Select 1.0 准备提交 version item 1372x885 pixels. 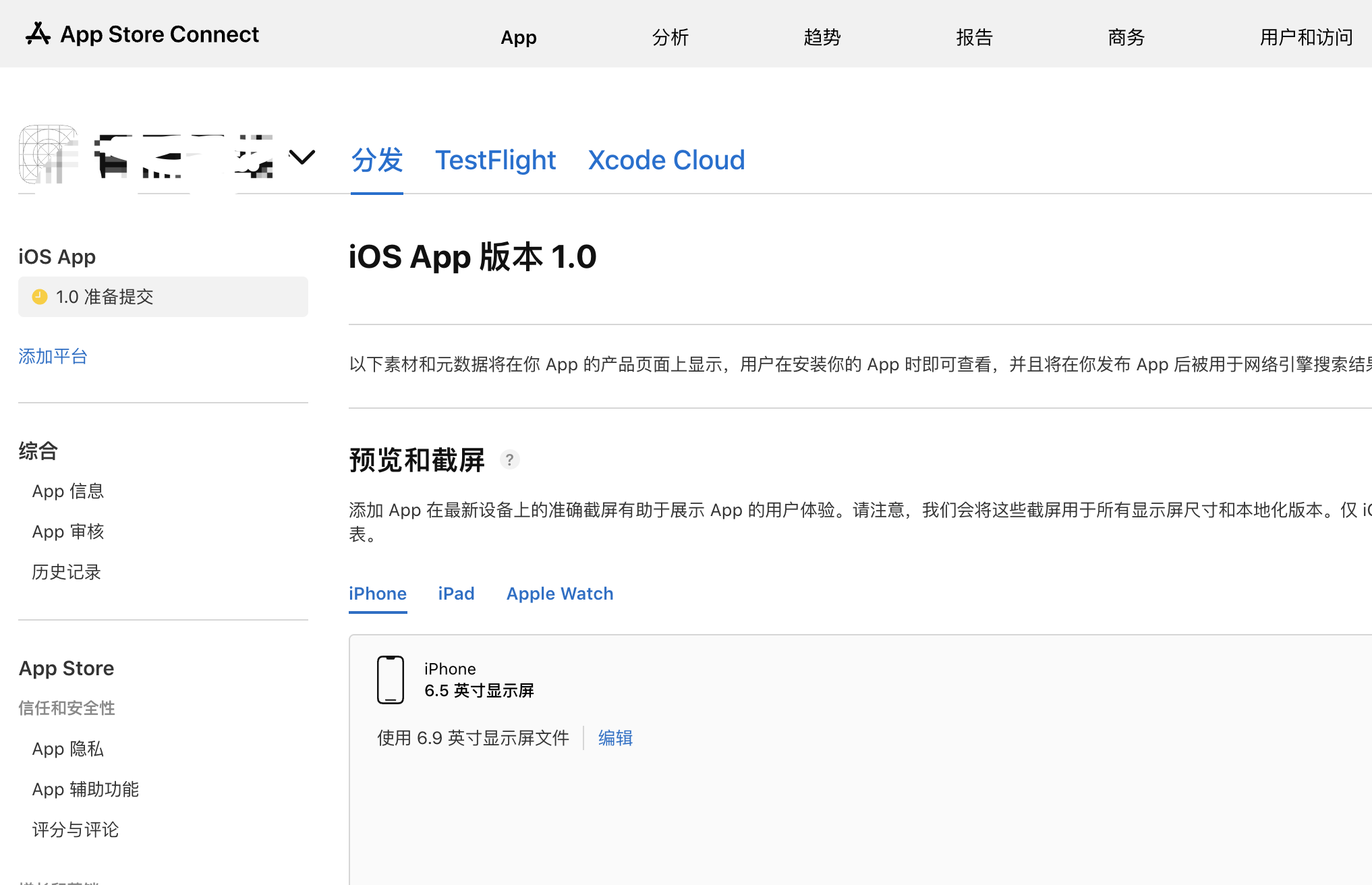pyautogui.click(x=163, y=297)
